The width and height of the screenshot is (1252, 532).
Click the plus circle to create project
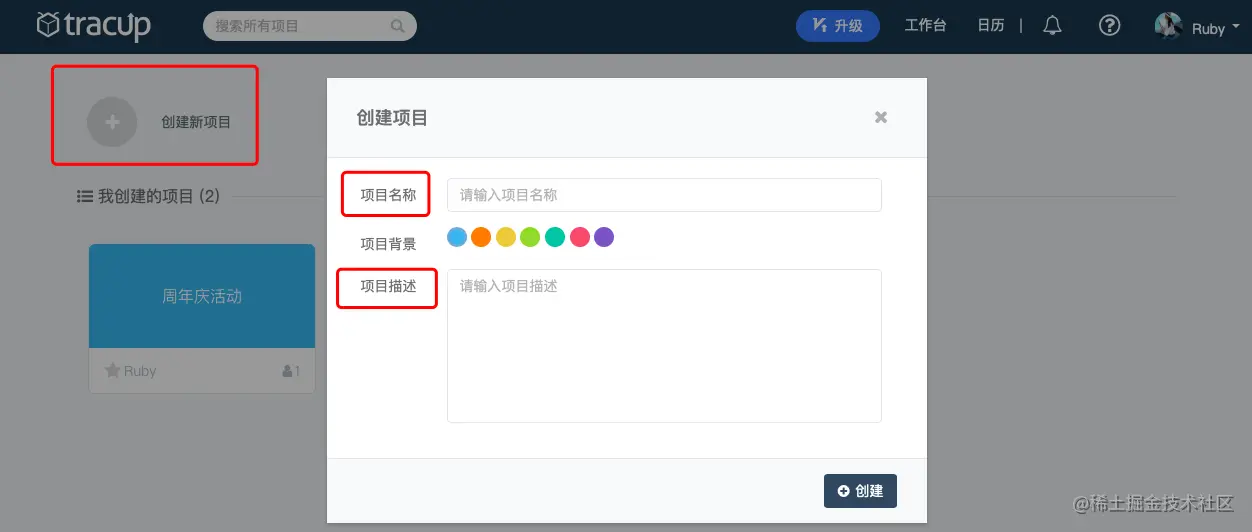tap(112, 122)
